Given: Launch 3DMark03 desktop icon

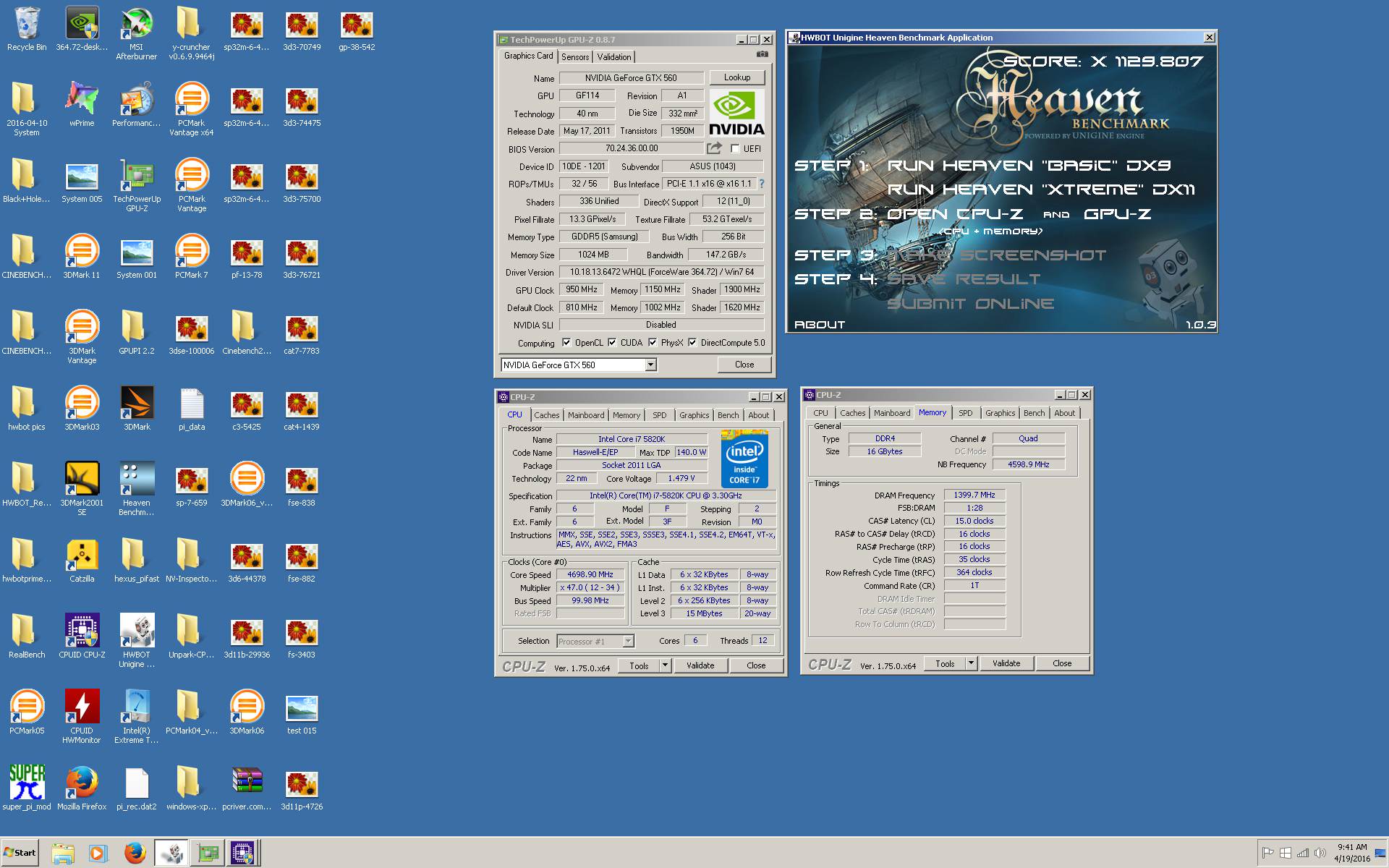Looking at the screenshot, I should tap(82, 409).
